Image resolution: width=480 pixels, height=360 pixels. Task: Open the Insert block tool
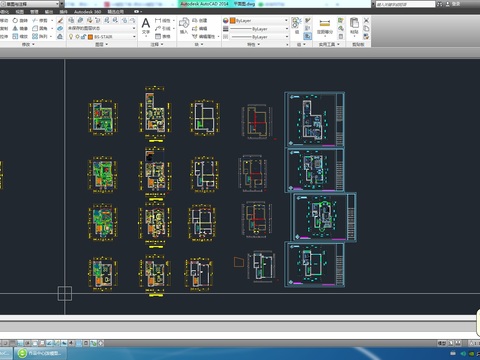click(184, 26)
